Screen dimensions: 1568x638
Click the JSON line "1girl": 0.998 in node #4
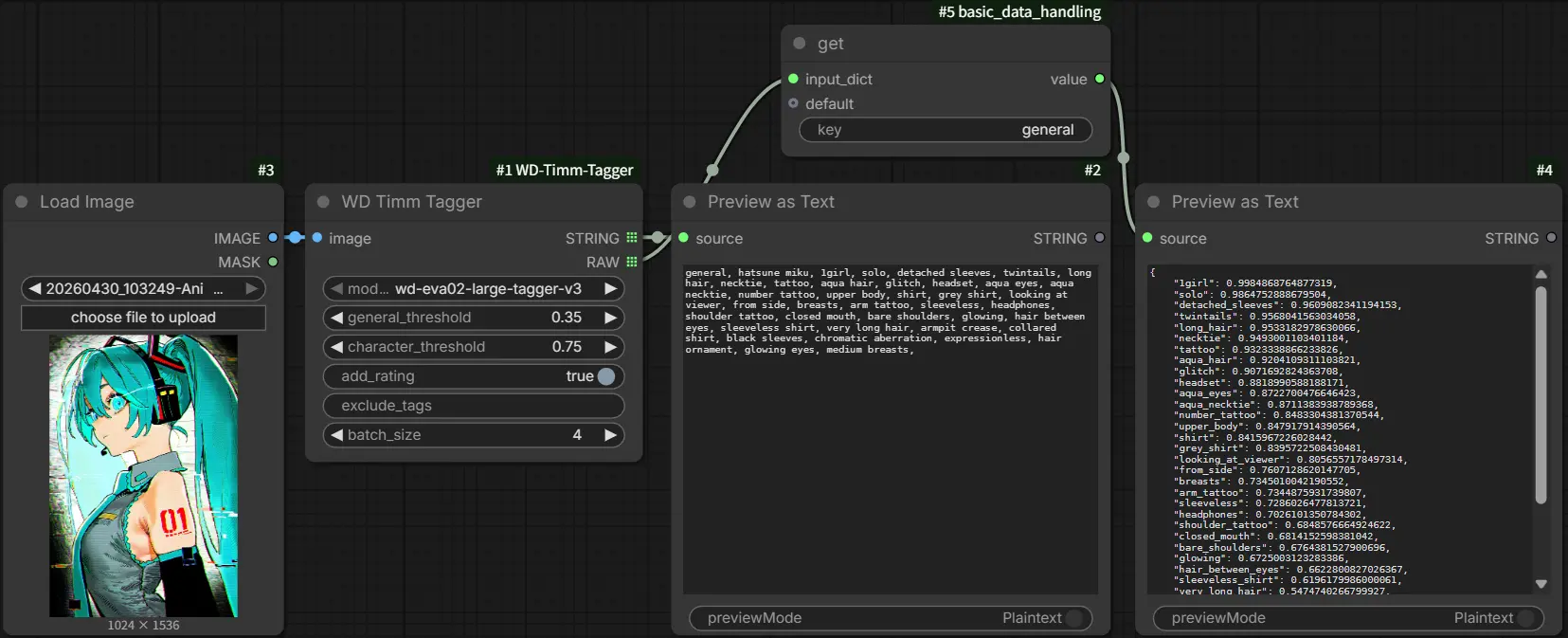point(1254,283)
